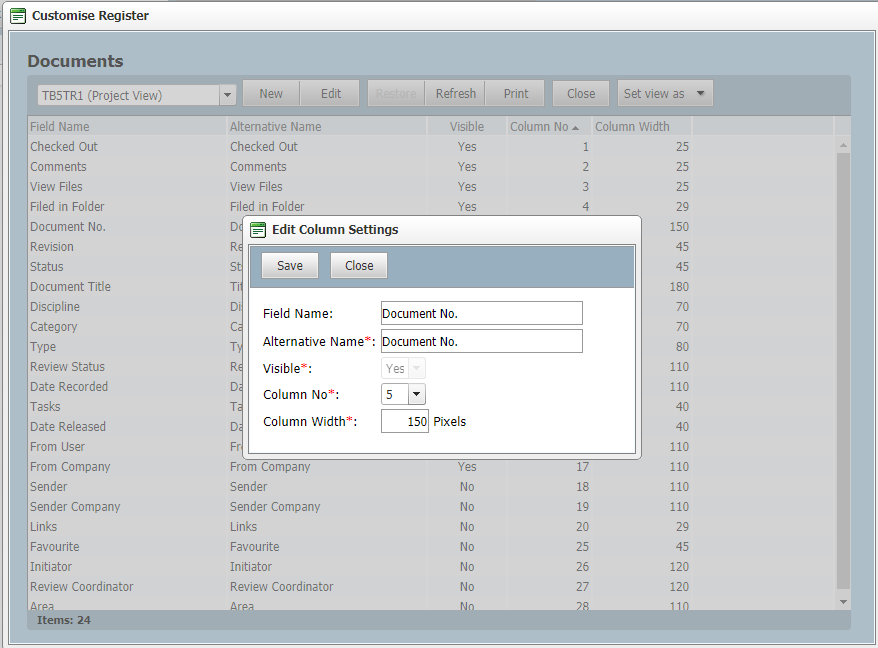Focus the Column Width pixels field
Screen dimensions: 878x648
coord(405,422)
